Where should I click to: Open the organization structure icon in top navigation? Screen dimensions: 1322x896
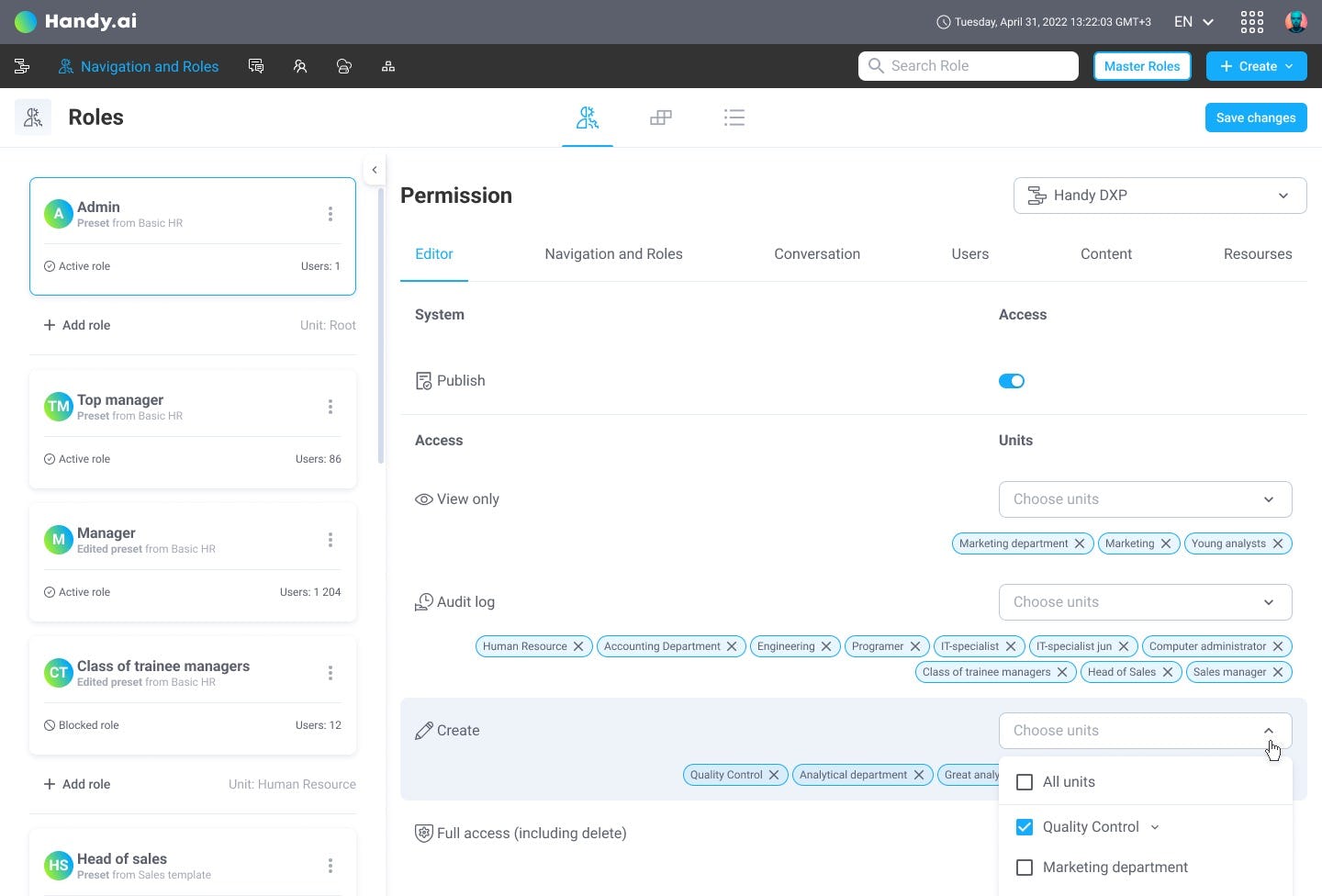coord(388,66)
